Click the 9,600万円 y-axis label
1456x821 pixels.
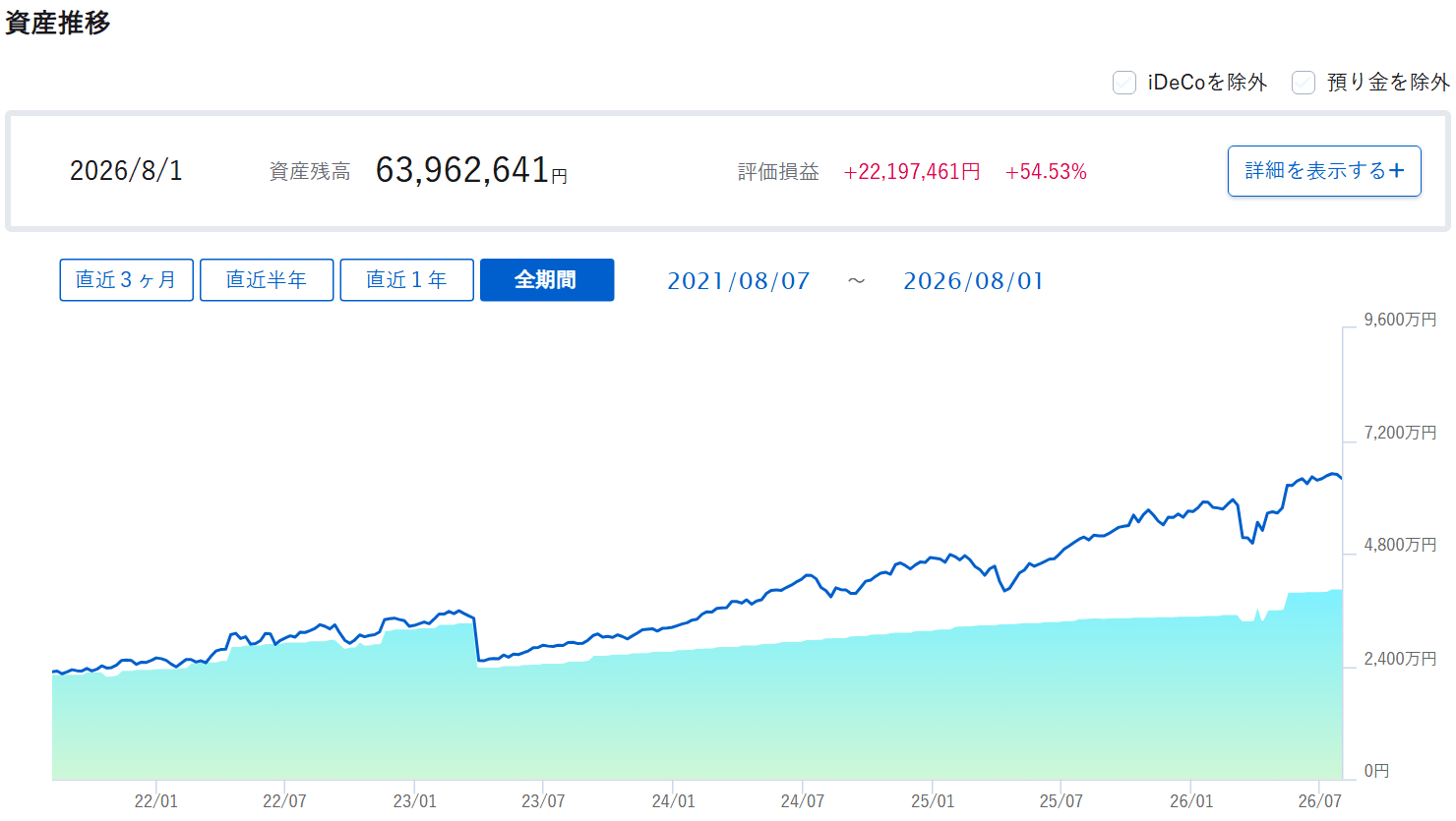tap(1400, 320)
